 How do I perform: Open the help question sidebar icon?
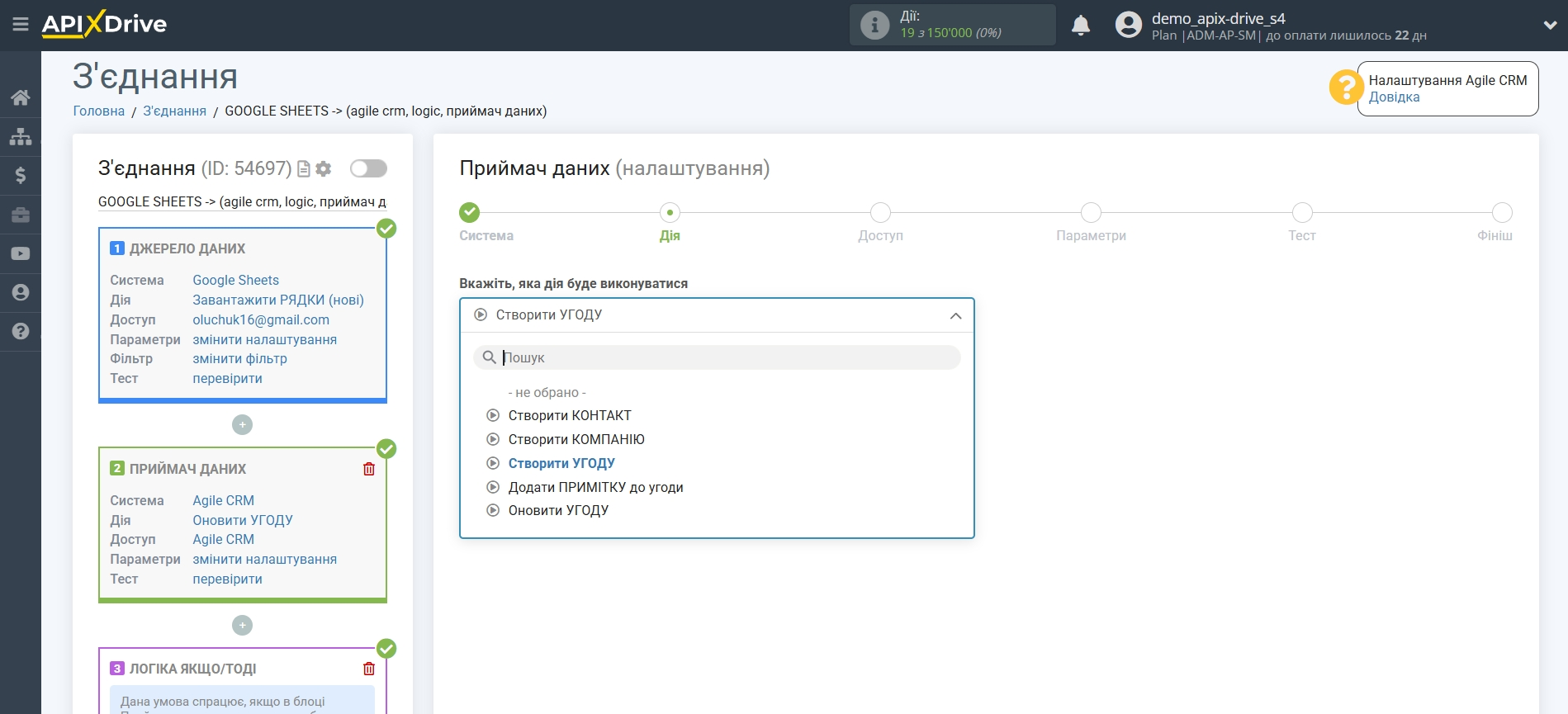tap(21, 331)
